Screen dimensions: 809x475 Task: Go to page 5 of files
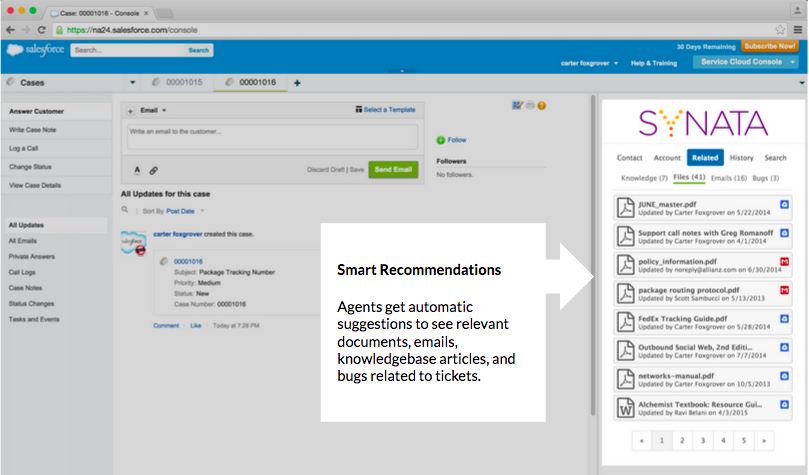[743, 440]
